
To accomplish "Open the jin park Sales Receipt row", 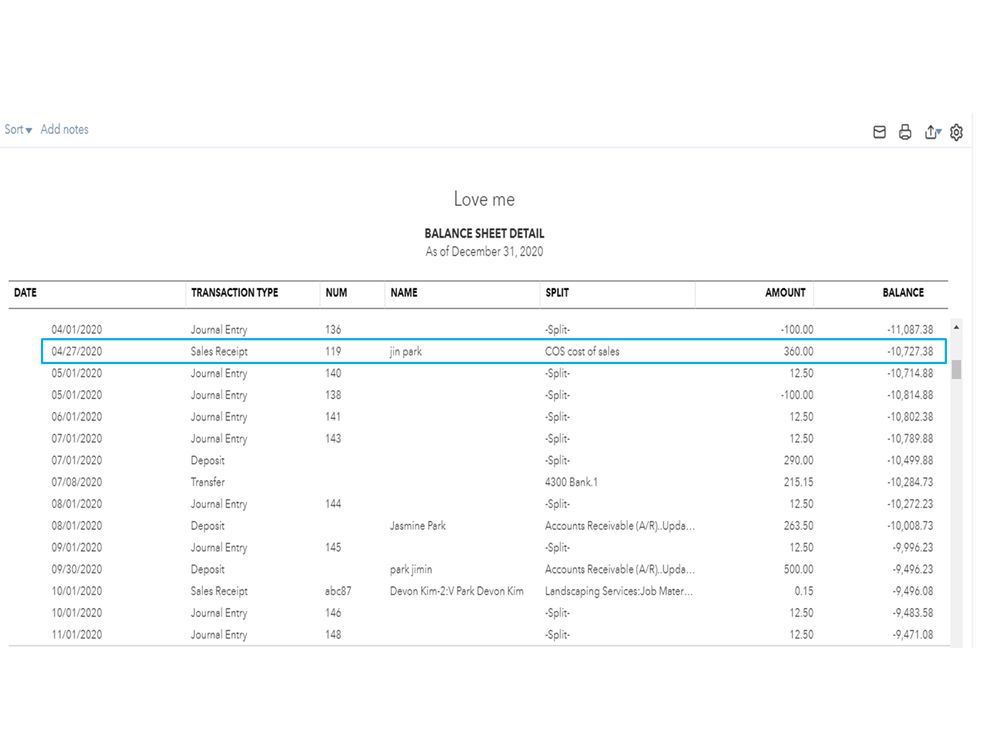I will 219,352.
